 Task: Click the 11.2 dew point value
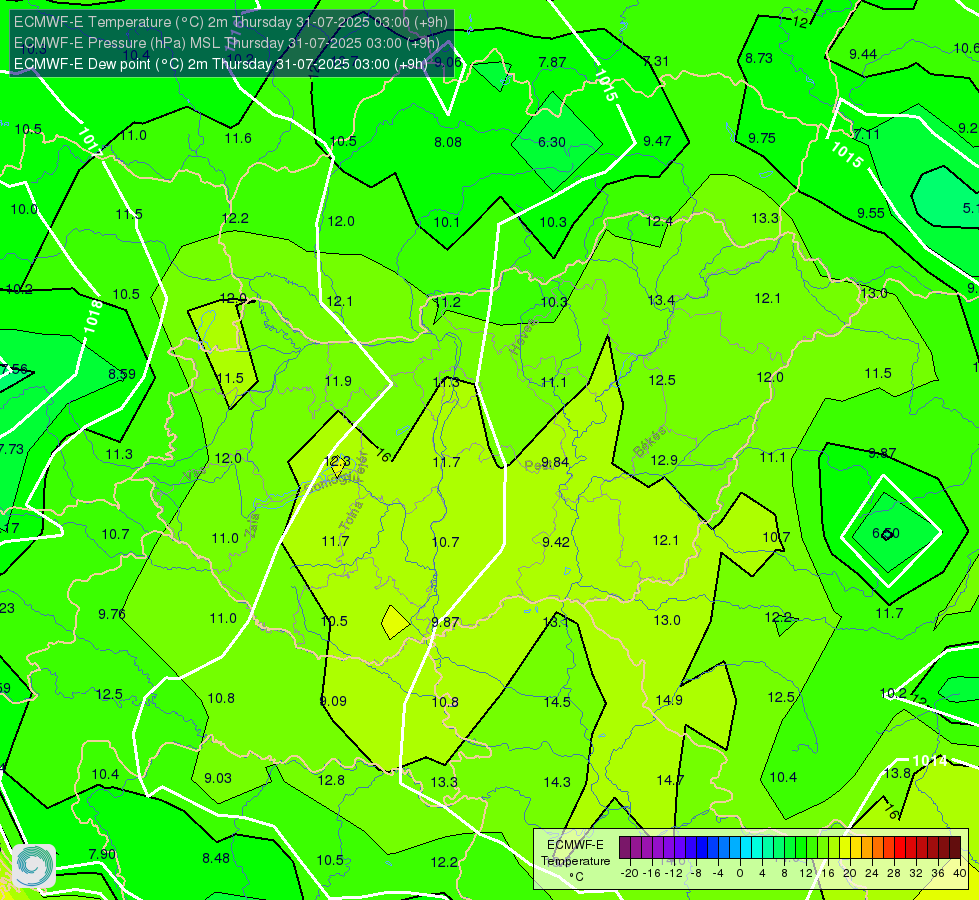tap(447, 302)
